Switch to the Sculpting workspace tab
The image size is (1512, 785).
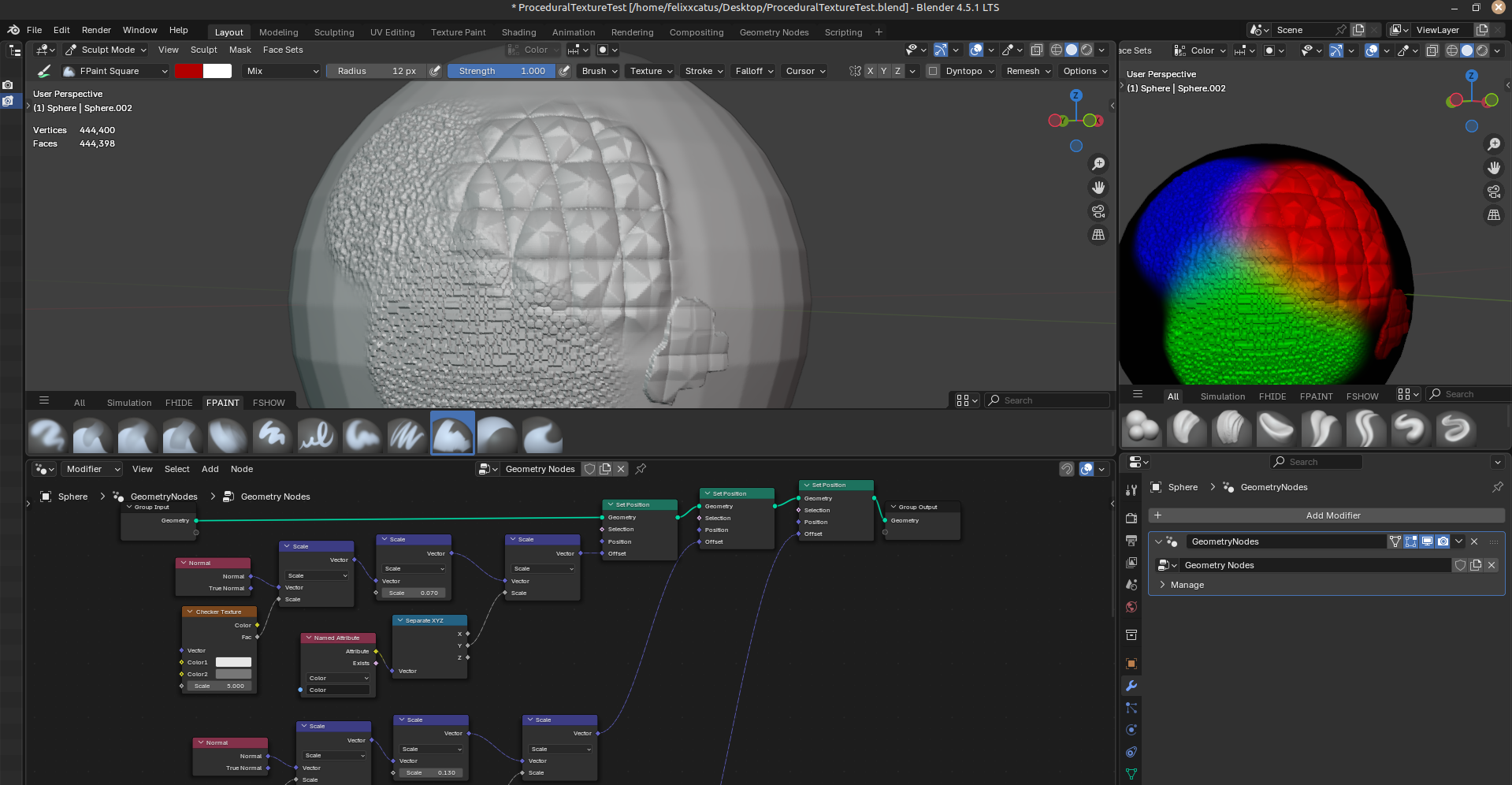coord(334,32)
